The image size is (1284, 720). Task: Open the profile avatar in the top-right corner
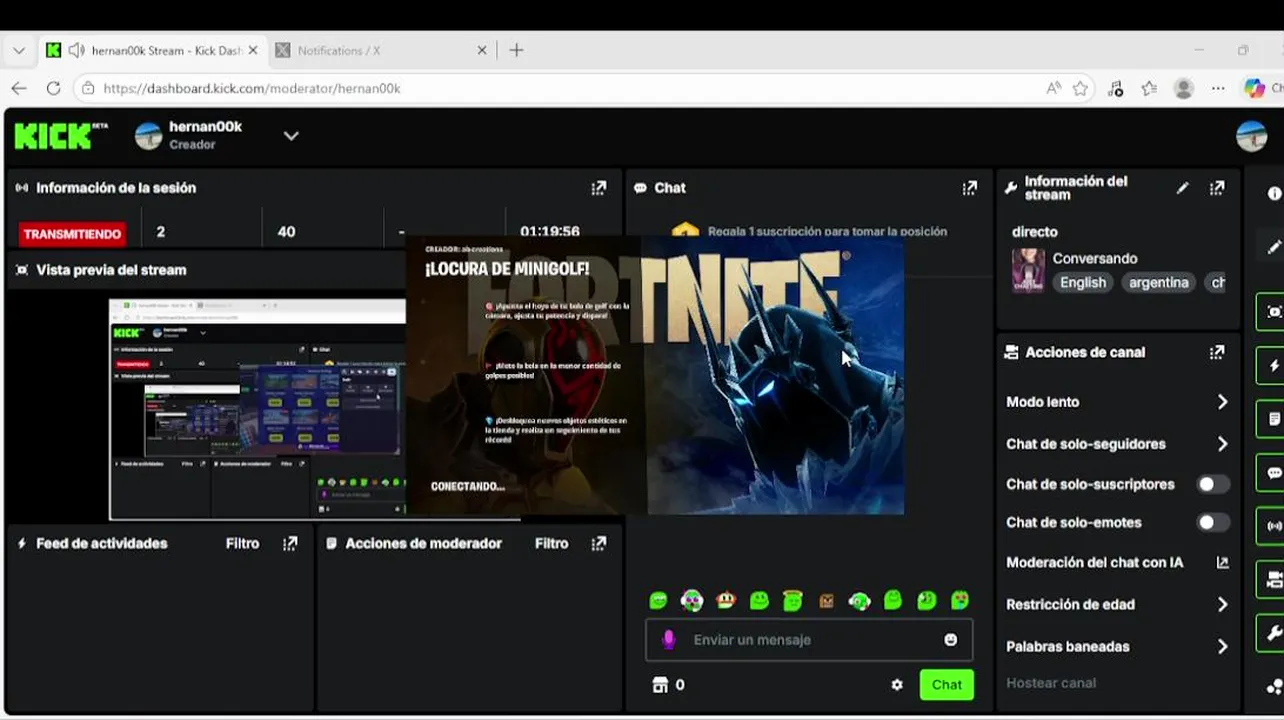[x=1252, y=136]
